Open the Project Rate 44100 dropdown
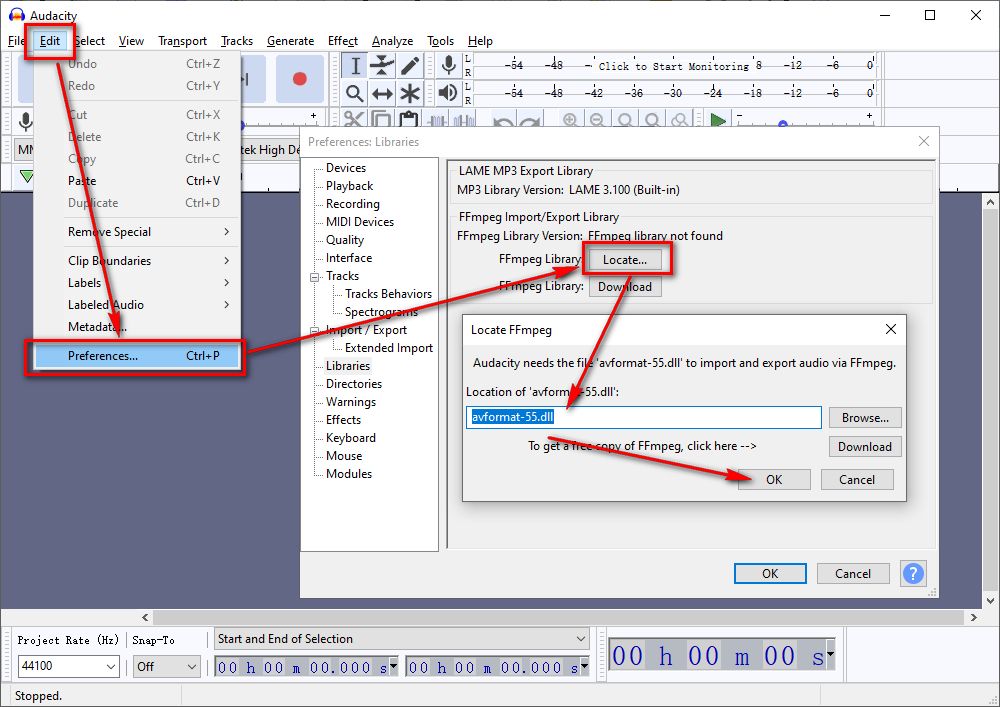This screenshot has width=1000, height=707. (x=111, y=667)
